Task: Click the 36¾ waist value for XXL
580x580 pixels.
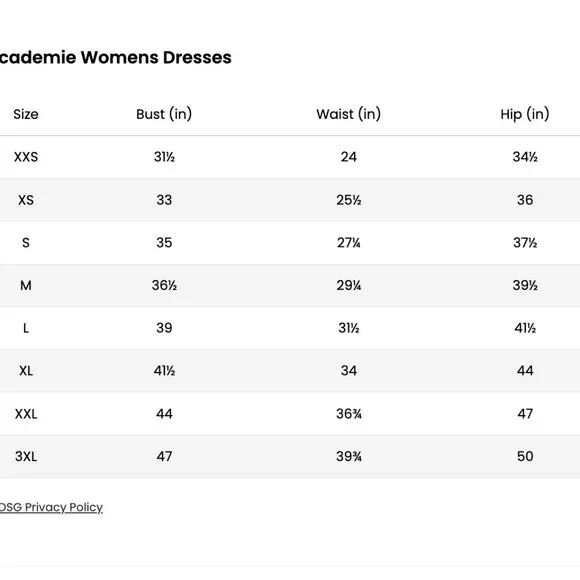Action: pyautogui.click(x=348, y=414)
